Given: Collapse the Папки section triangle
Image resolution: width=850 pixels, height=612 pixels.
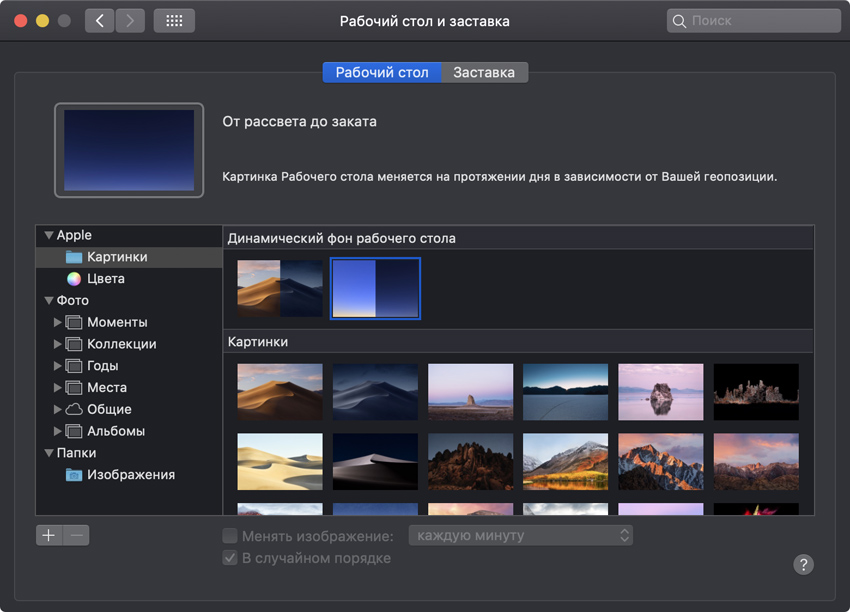Looking at the screenshot, I should point(48,453).
